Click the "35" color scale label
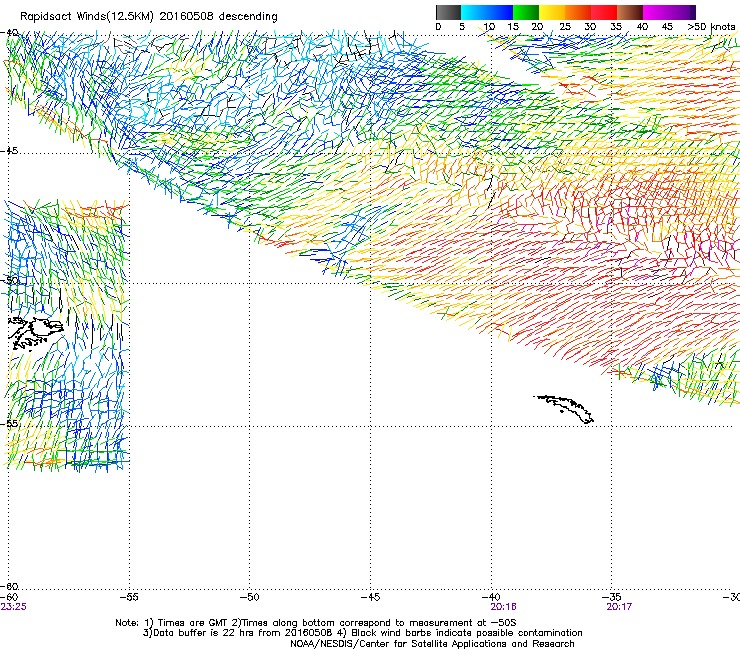The width and height of the screenshot is (740, 650). pyautogui.click(x=616, y=26)
